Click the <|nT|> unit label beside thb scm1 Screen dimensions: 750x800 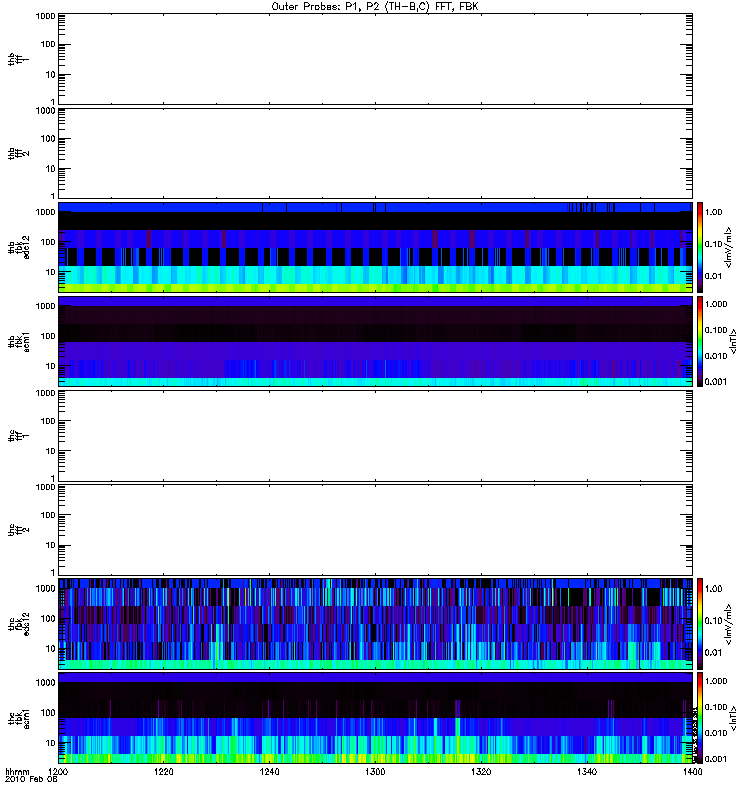(x=733, y=341)
